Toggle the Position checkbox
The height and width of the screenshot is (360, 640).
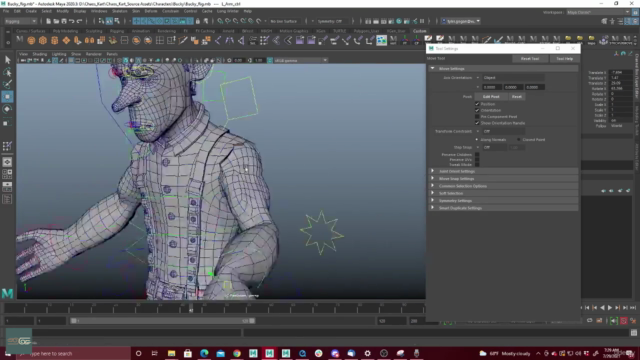[477, 104]
